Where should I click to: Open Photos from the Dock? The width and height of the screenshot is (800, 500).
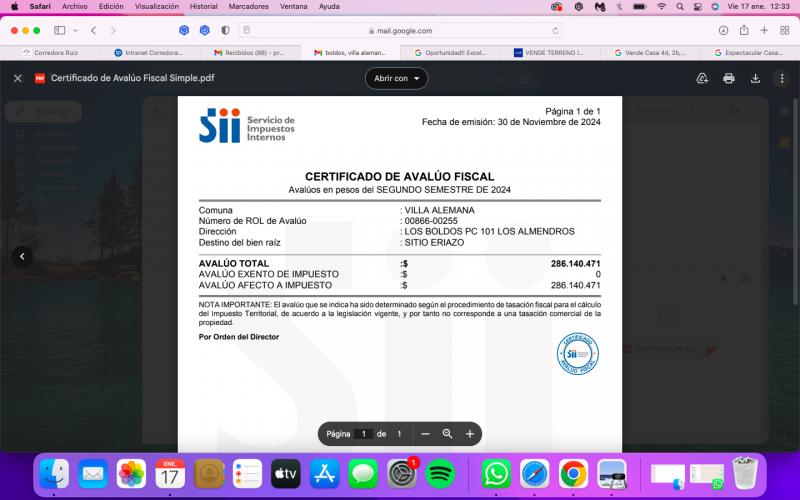pos(132,474)
